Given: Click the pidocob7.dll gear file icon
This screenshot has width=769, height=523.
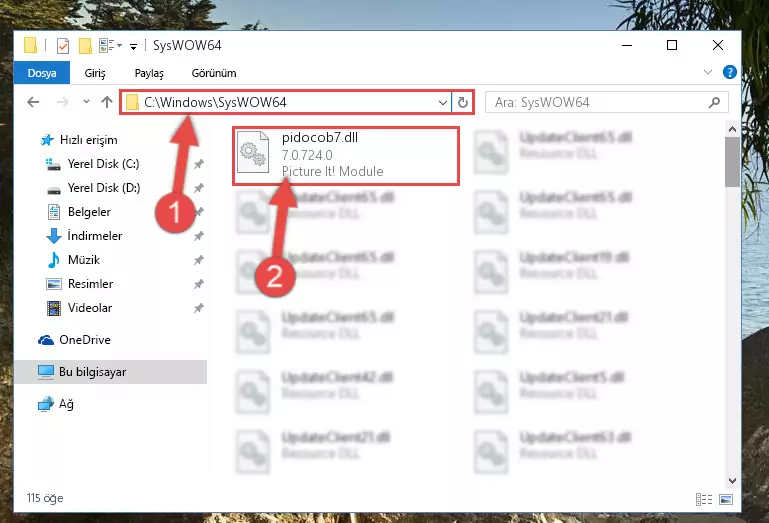Looking at the screenshot, I should pos(253,153).
